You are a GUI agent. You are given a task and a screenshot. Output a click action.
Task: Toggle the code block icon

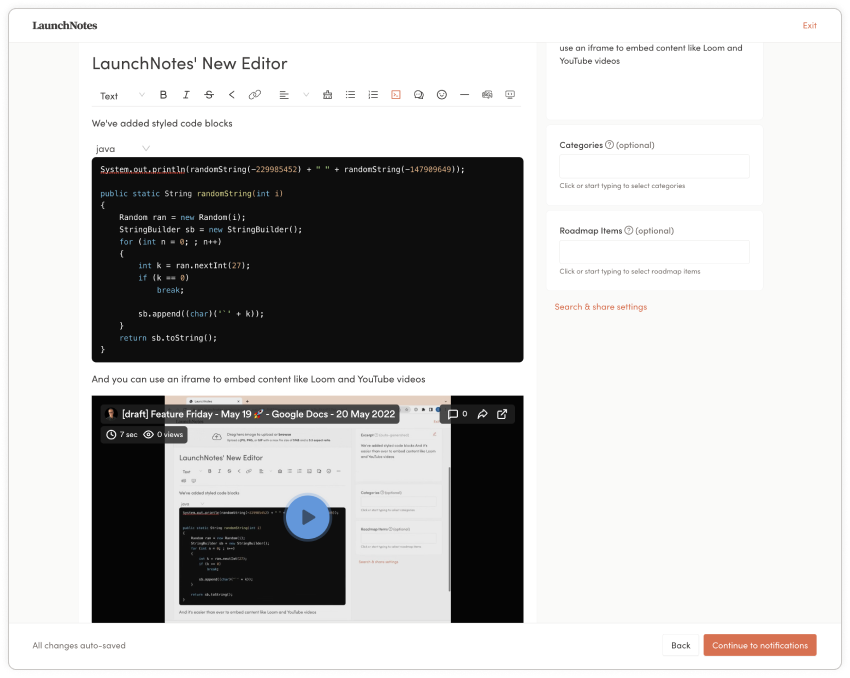tap(396, 95)
